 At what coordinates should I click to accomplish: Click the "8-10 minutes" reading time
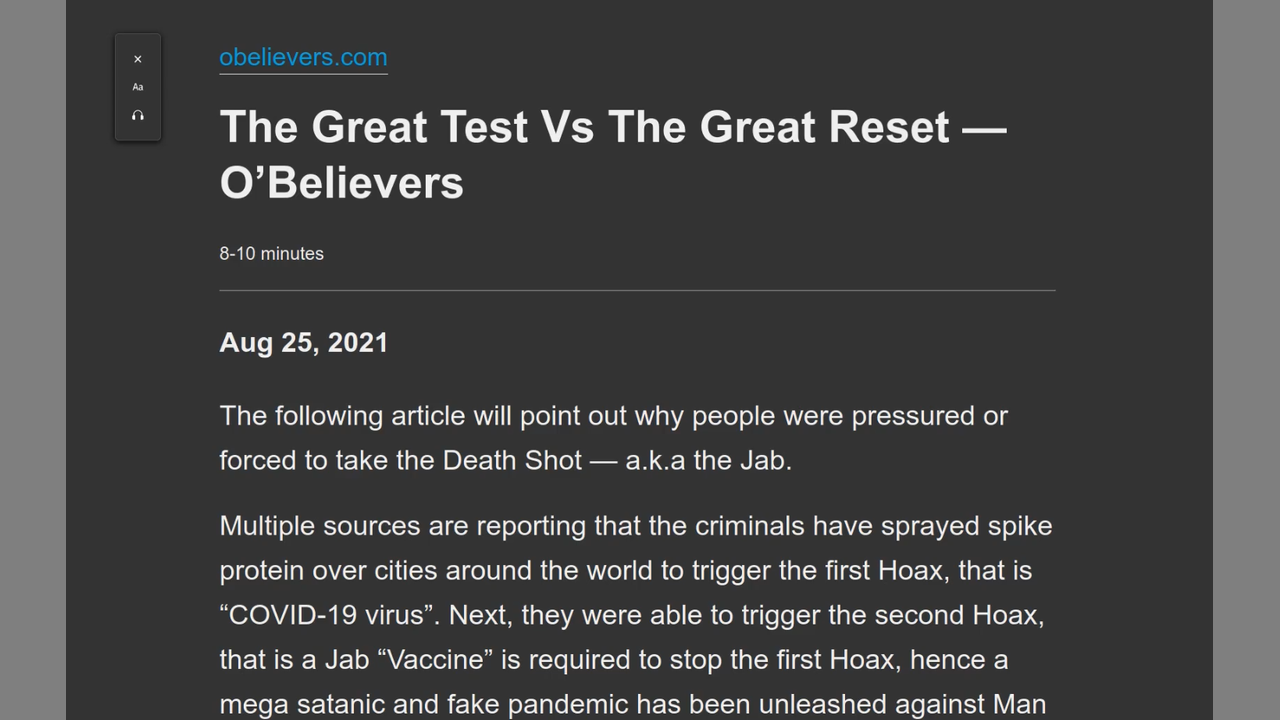pyautogui.click(x=271, y=254)
